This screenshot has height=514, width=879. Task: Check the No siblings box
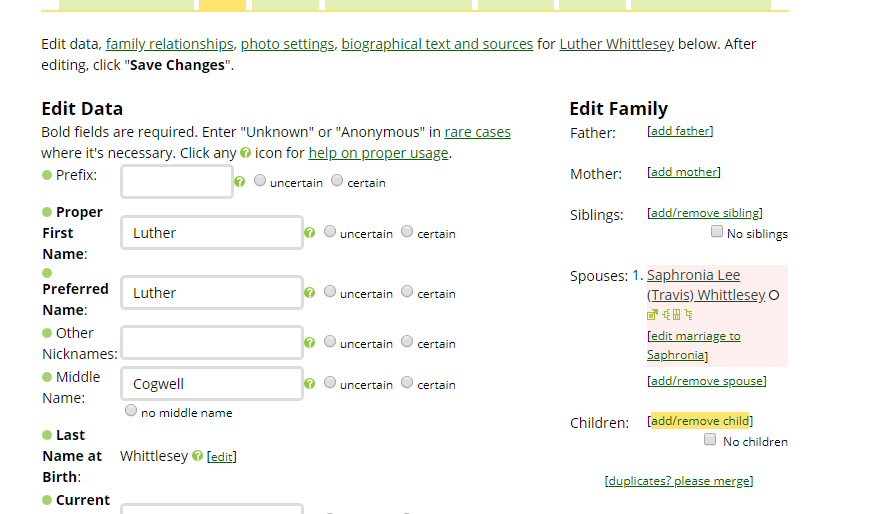(716, 231)
